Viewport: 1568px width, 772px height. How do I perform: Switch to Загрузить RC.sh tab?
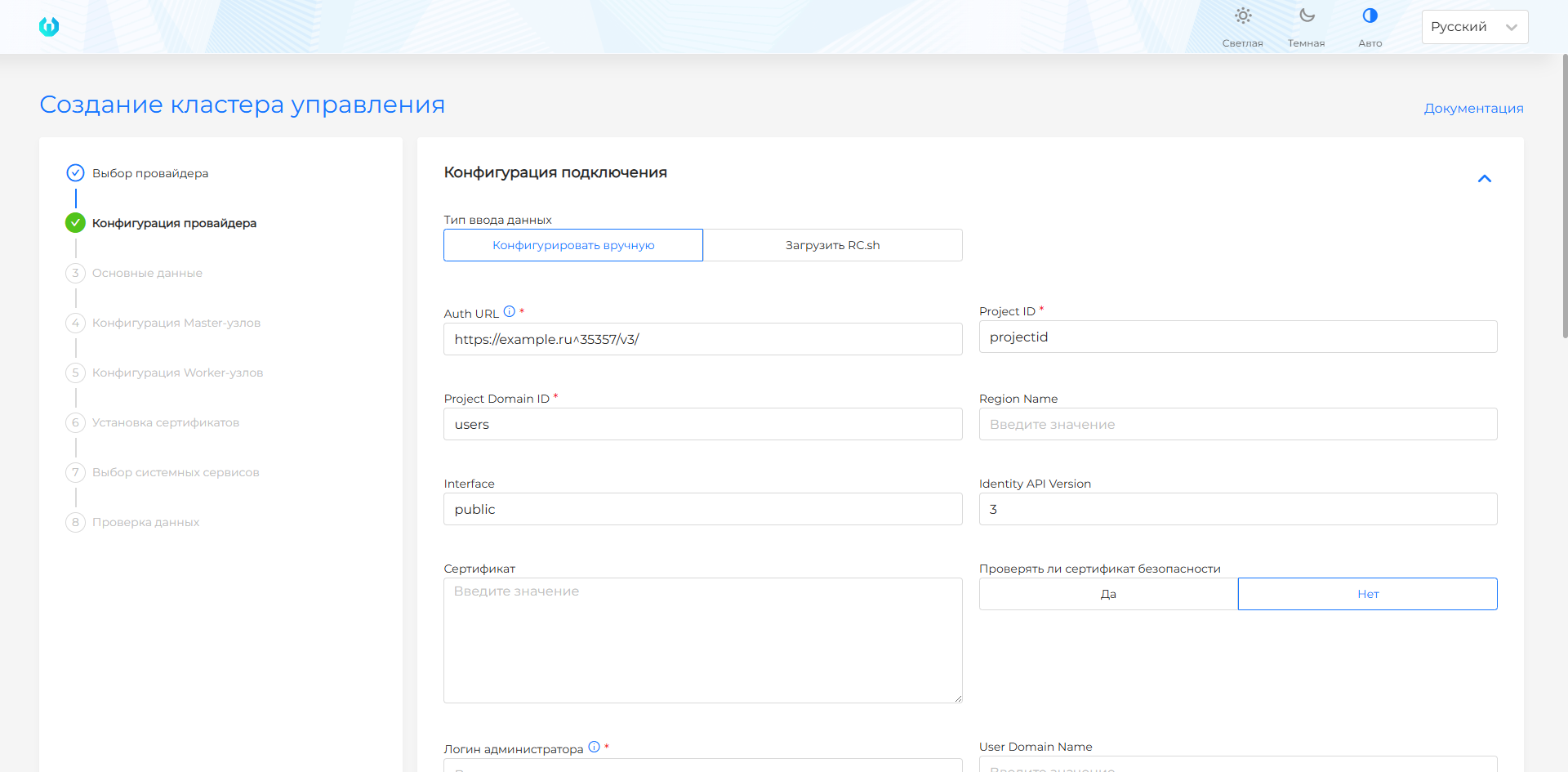[x=832, y=245]
